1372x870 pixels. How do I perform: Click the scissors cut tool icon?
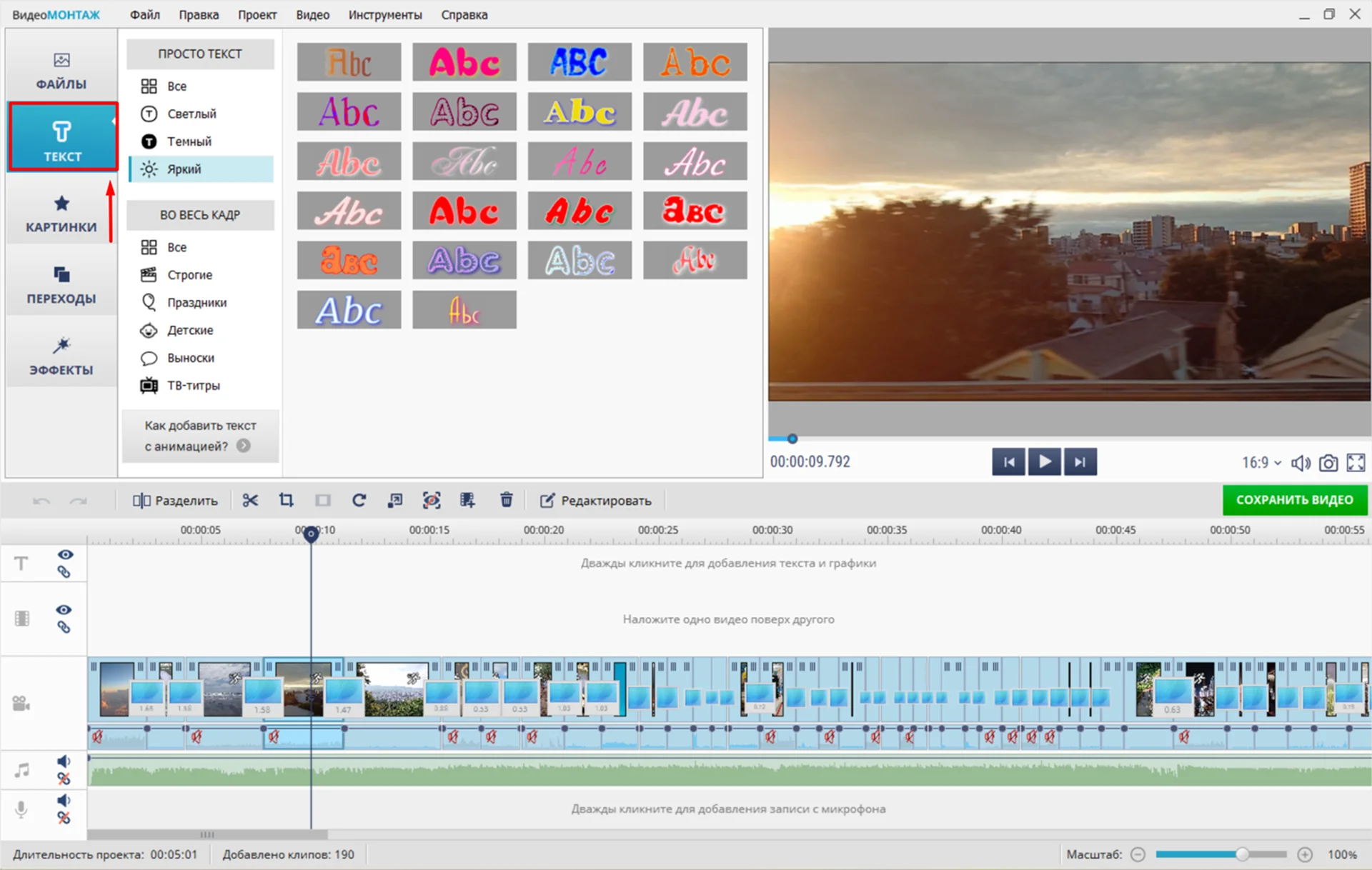coord(249,501)
